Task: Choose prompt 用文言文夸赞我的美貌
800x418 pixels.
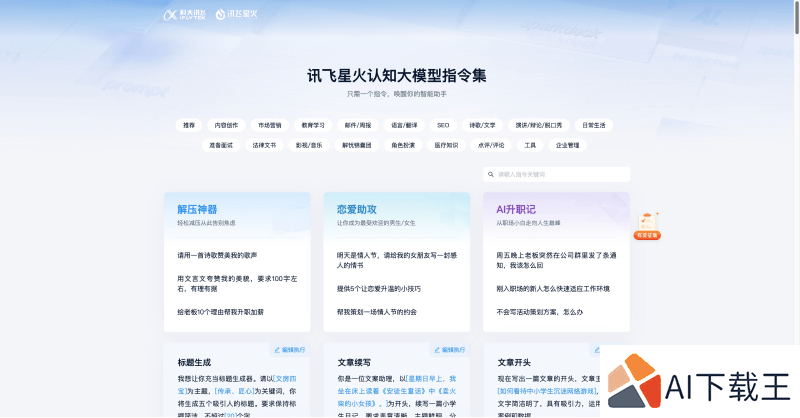Action: click(237, 284)
